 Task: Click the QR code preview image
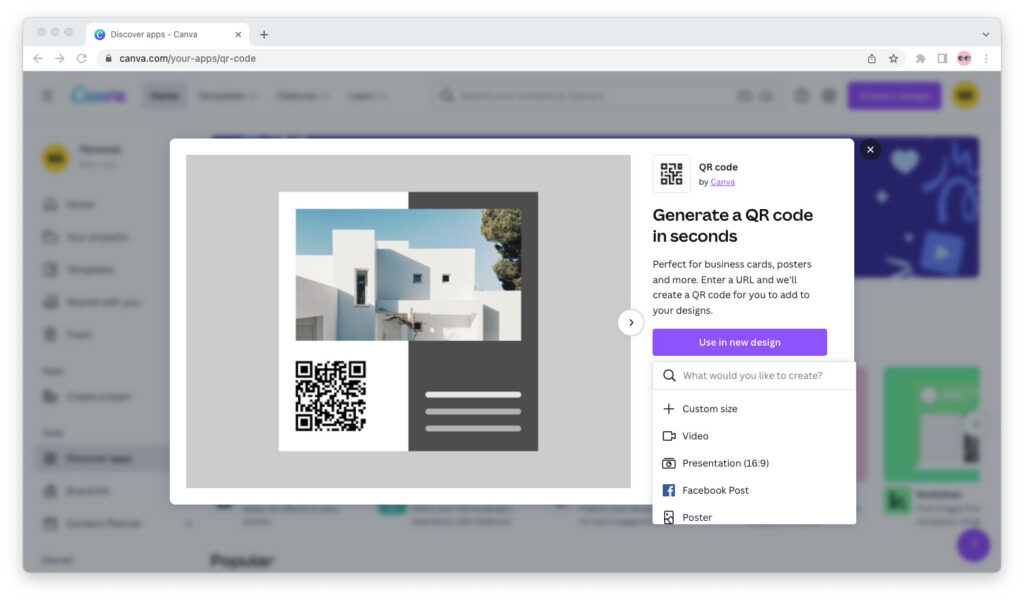[330, 396]
